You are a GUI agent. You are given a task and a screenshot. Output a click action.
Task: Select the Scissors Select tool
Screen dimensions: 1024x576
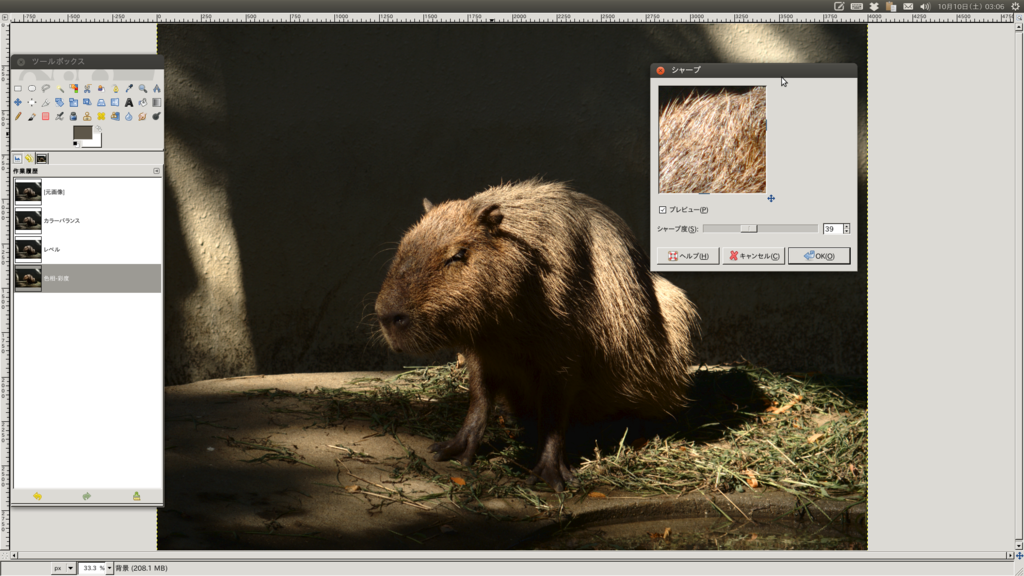tap(87, 88)
